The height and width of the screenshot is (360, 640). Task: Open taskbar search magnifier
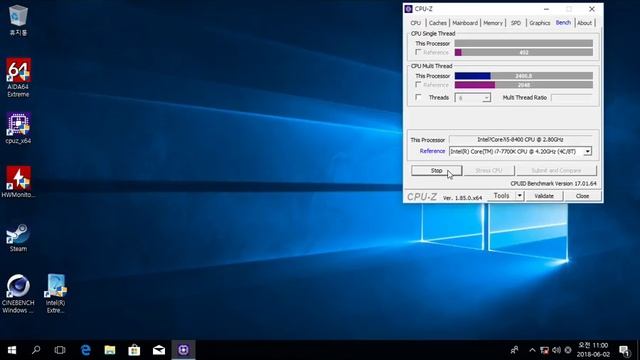coord(36,350)
